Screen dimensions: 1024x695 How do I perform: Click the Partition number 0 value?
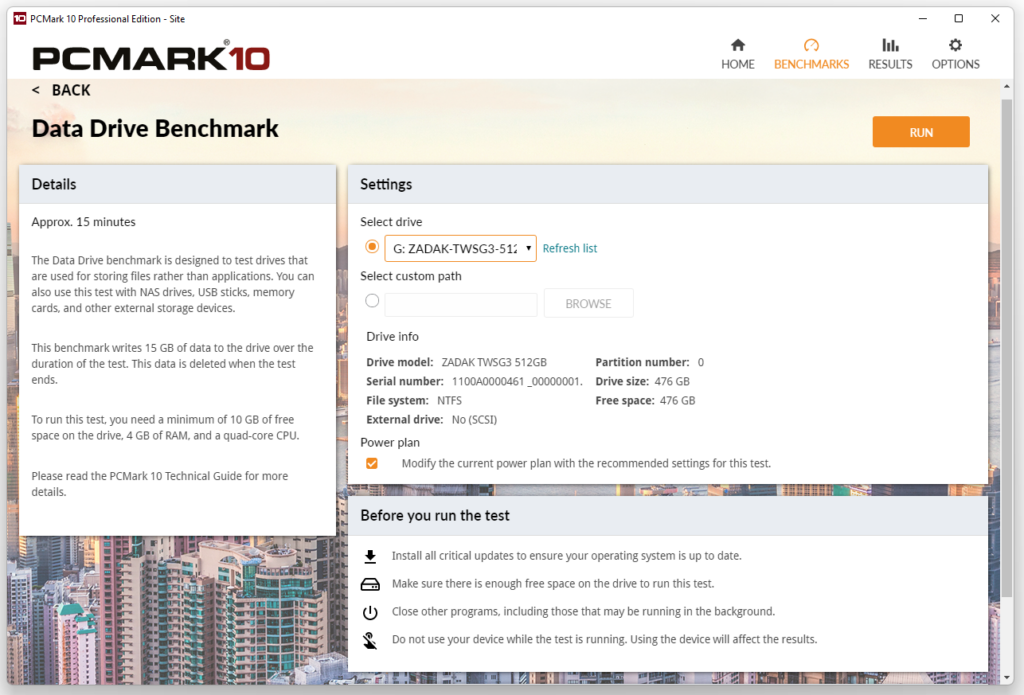701,363
